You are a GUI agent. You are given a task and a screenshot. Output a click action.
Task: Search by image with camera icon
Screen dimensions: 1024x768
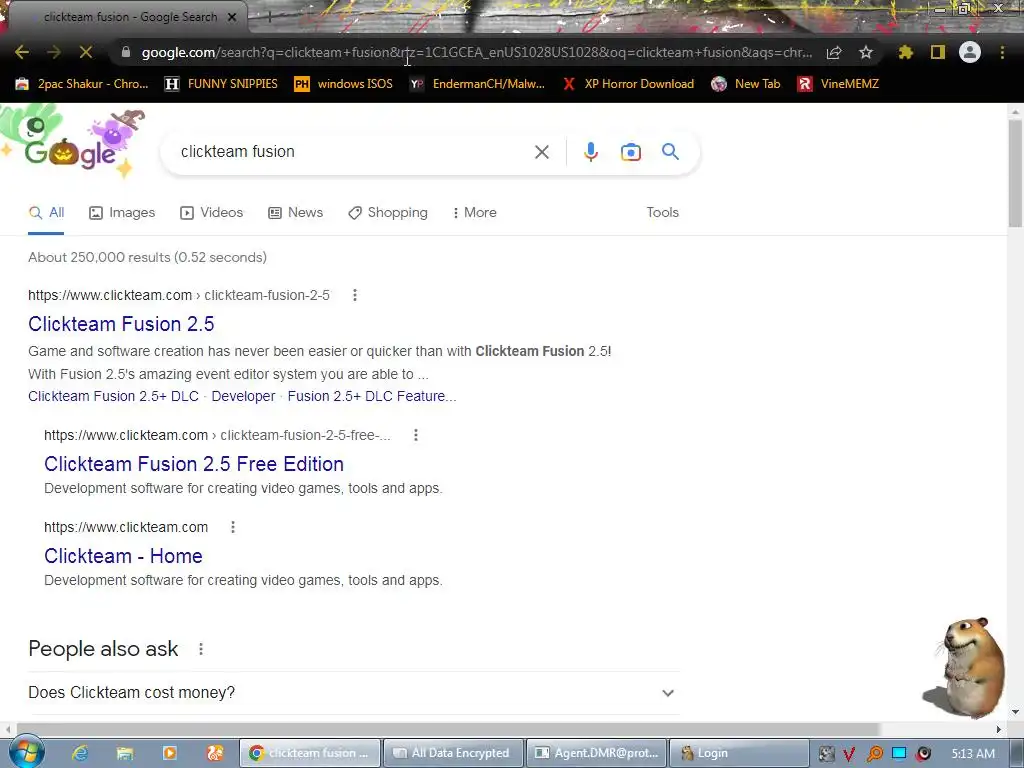click(x=631, y=152)
